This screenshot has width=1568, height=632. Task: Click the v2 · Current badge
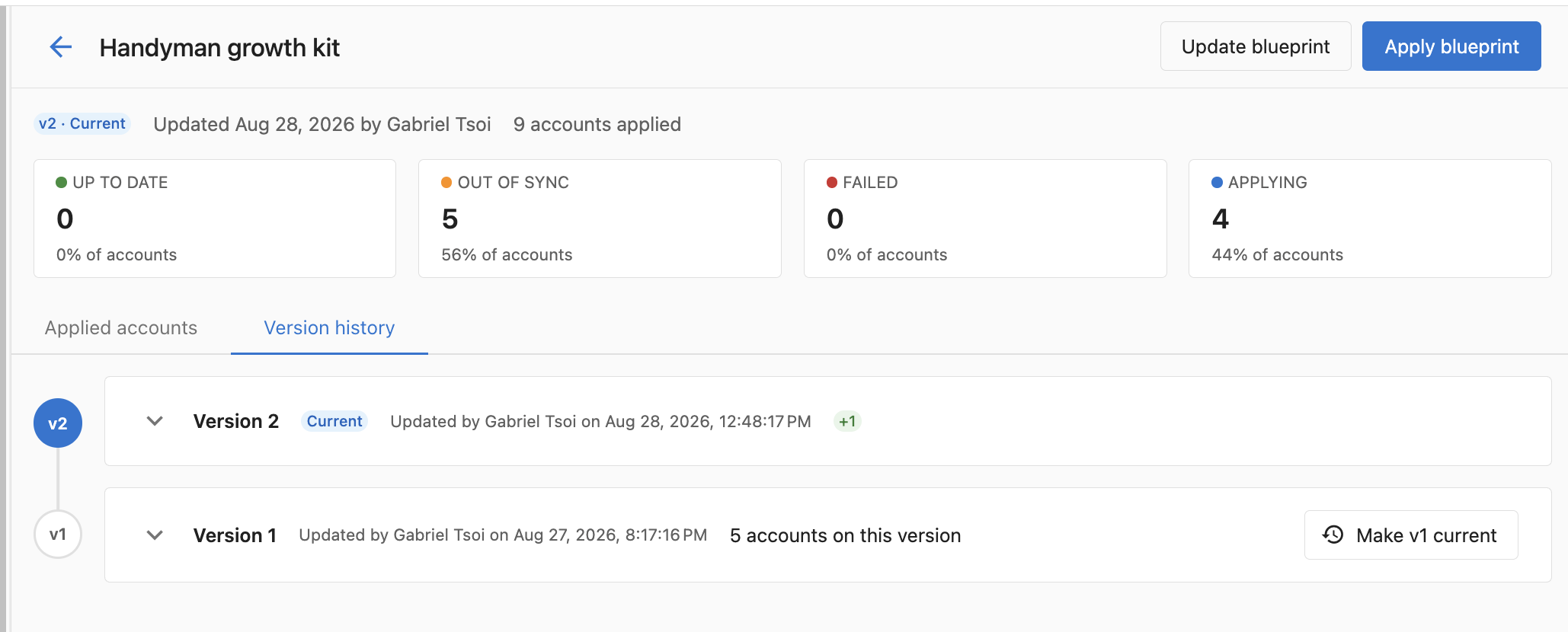tap(82, 123)
